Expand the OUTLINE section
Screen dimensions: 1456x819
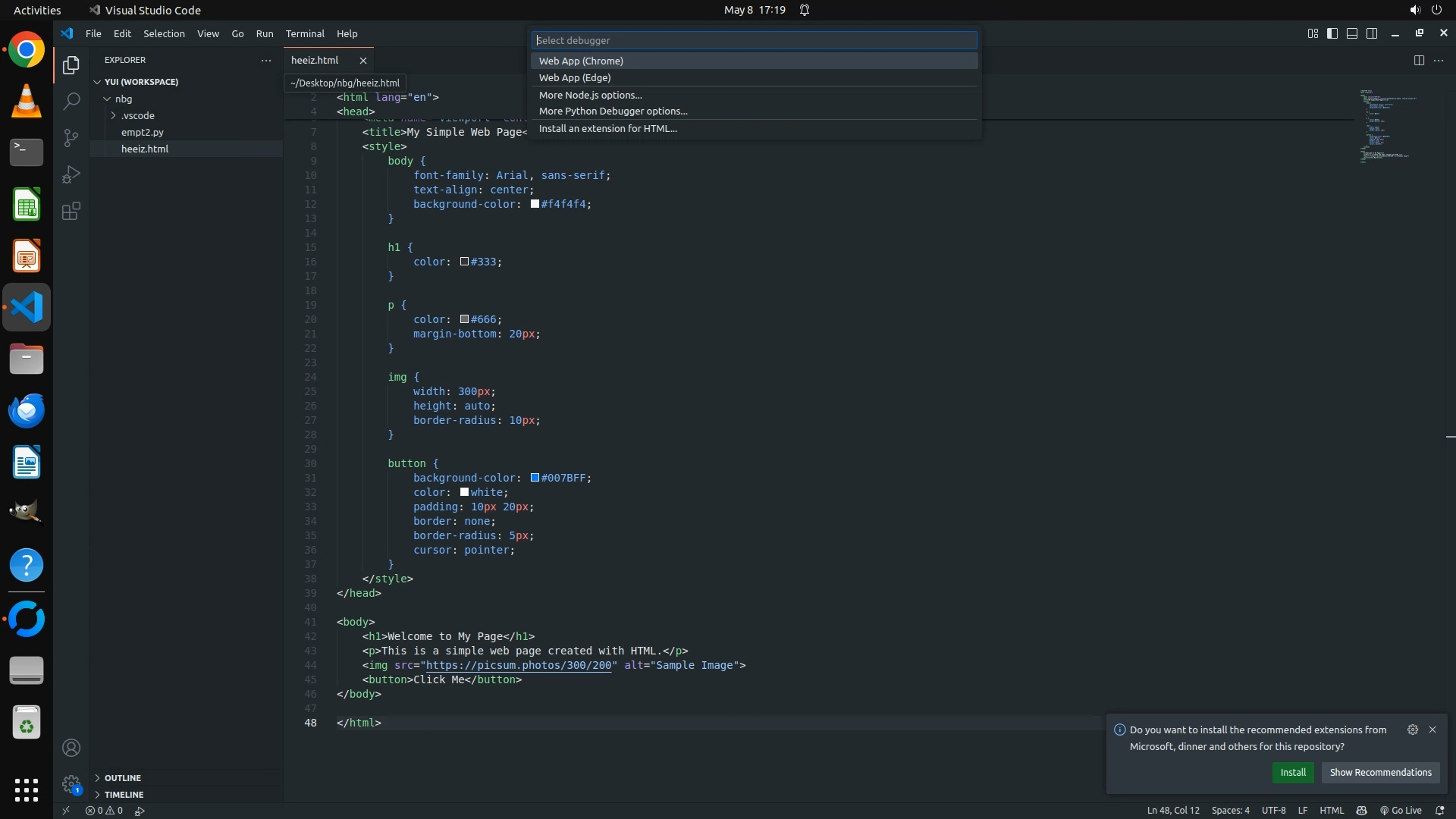[123, 778]
